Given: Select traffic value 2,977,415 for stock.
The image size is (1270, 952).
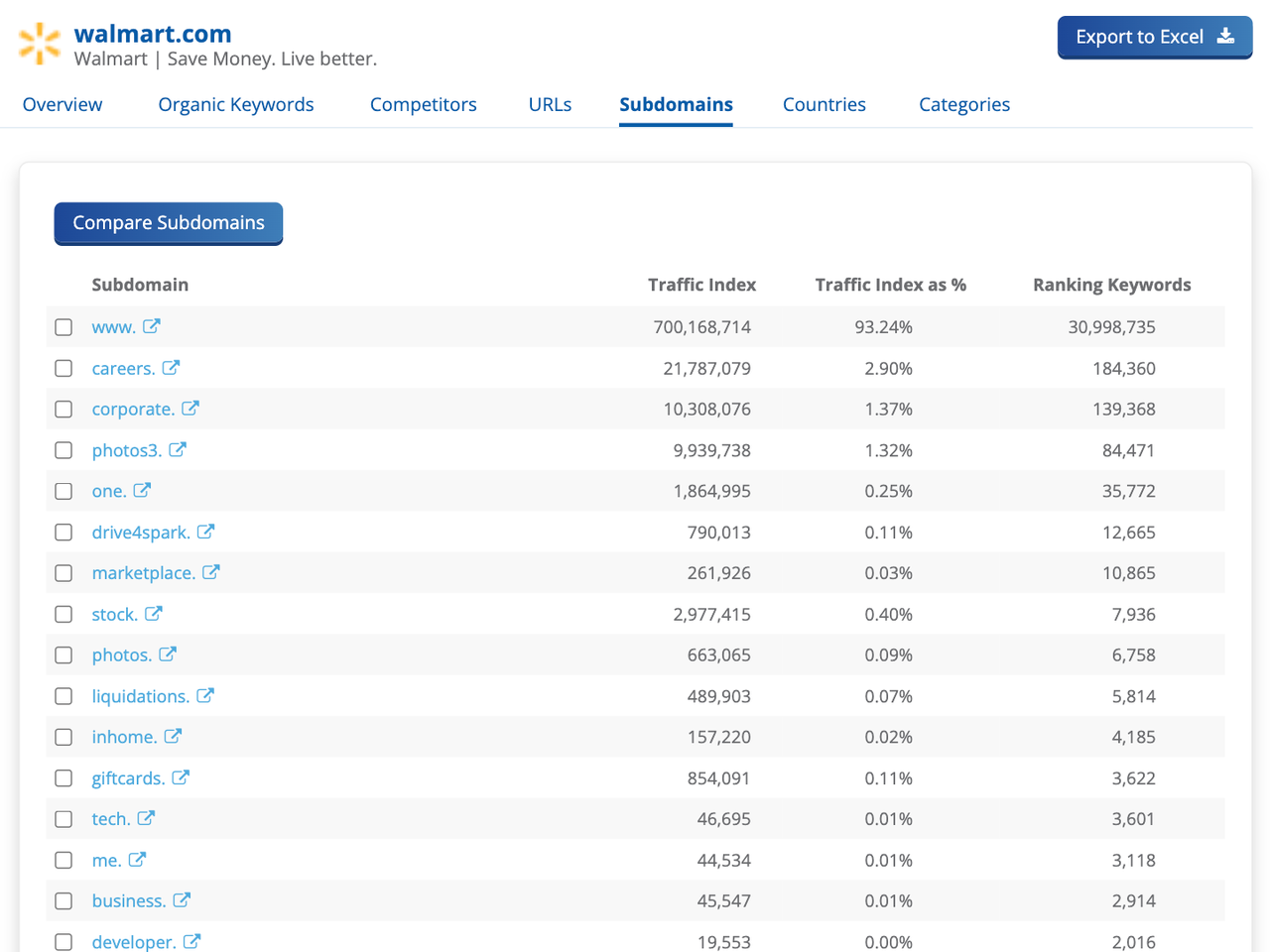Looking at the screenshot, I should tap(711, 615).
